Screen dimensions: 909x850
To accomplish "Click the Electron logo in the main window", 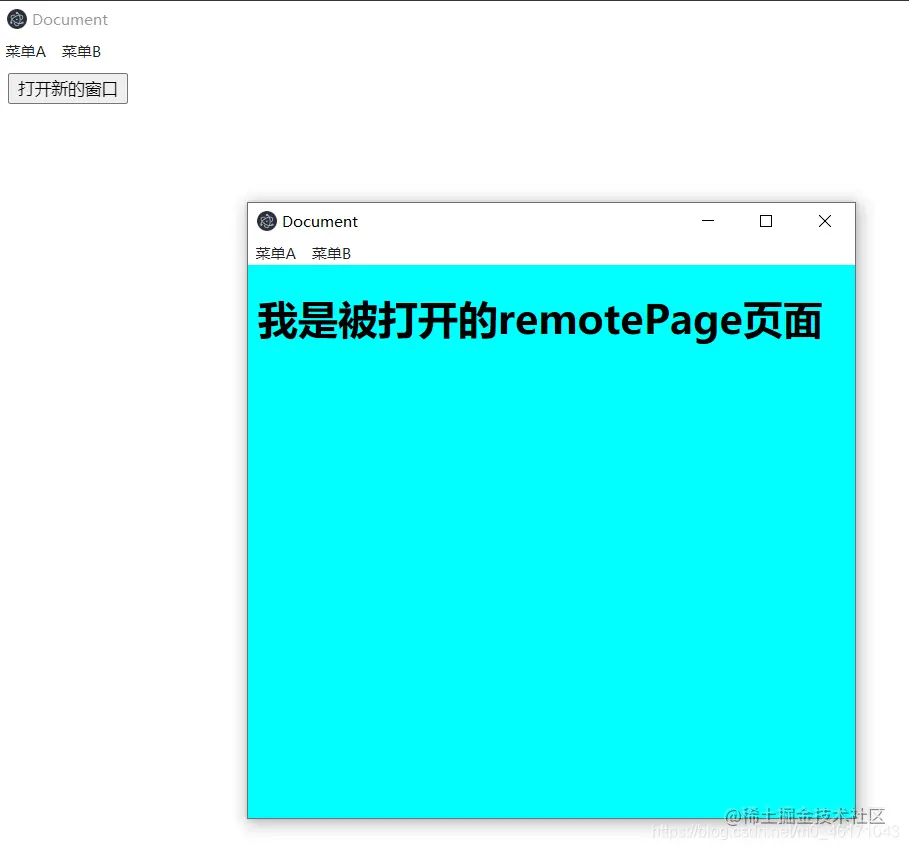I will coord(17,19).
